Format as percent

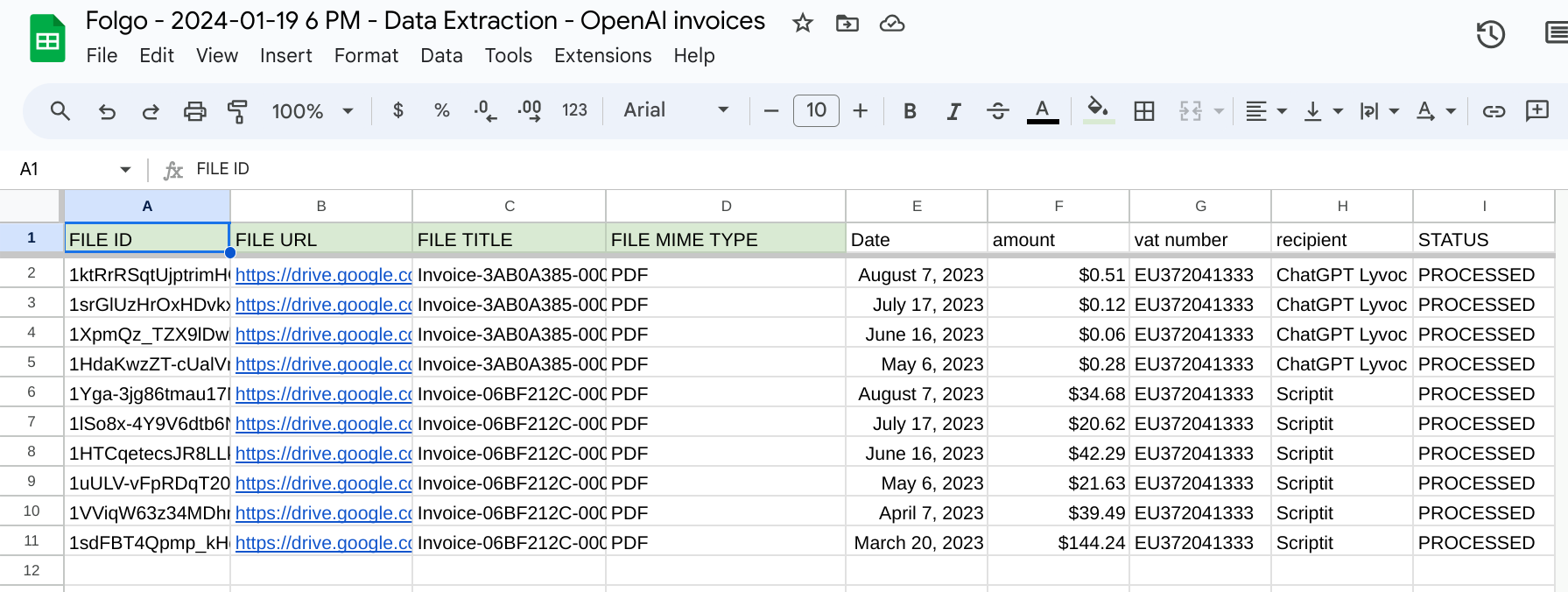coord(441,110)
